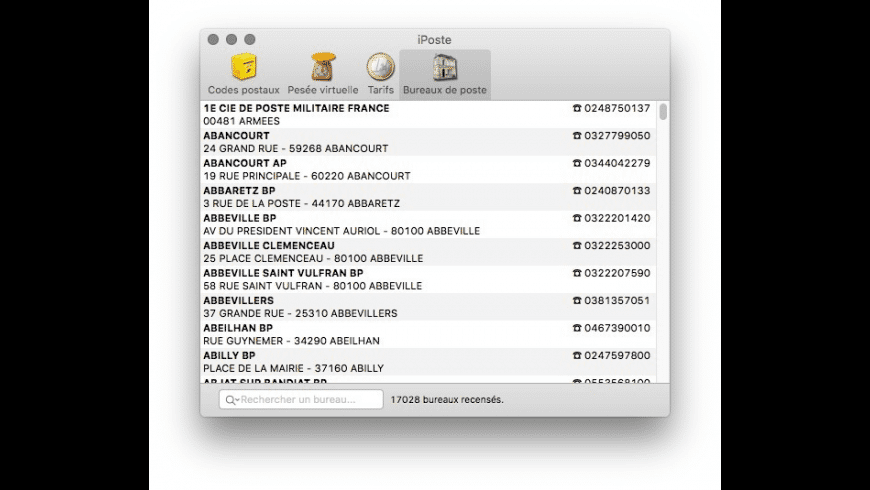Click address PLACE DE LA MAIRIE - 37160 ABILLY
870x490 pixels.
[x=294, y=368]
